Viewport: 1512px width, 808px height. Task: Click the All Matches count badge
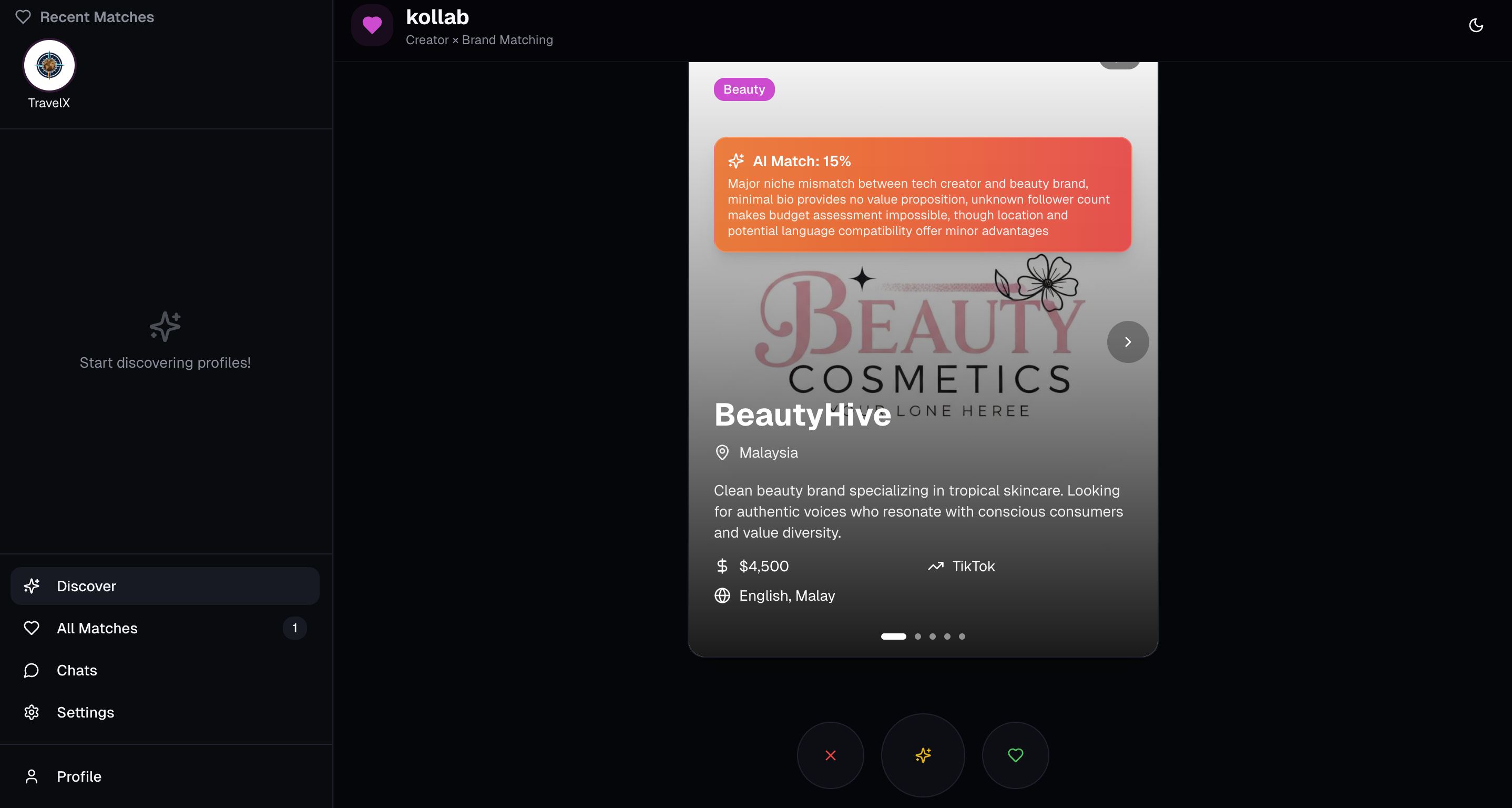click(294, 628)
